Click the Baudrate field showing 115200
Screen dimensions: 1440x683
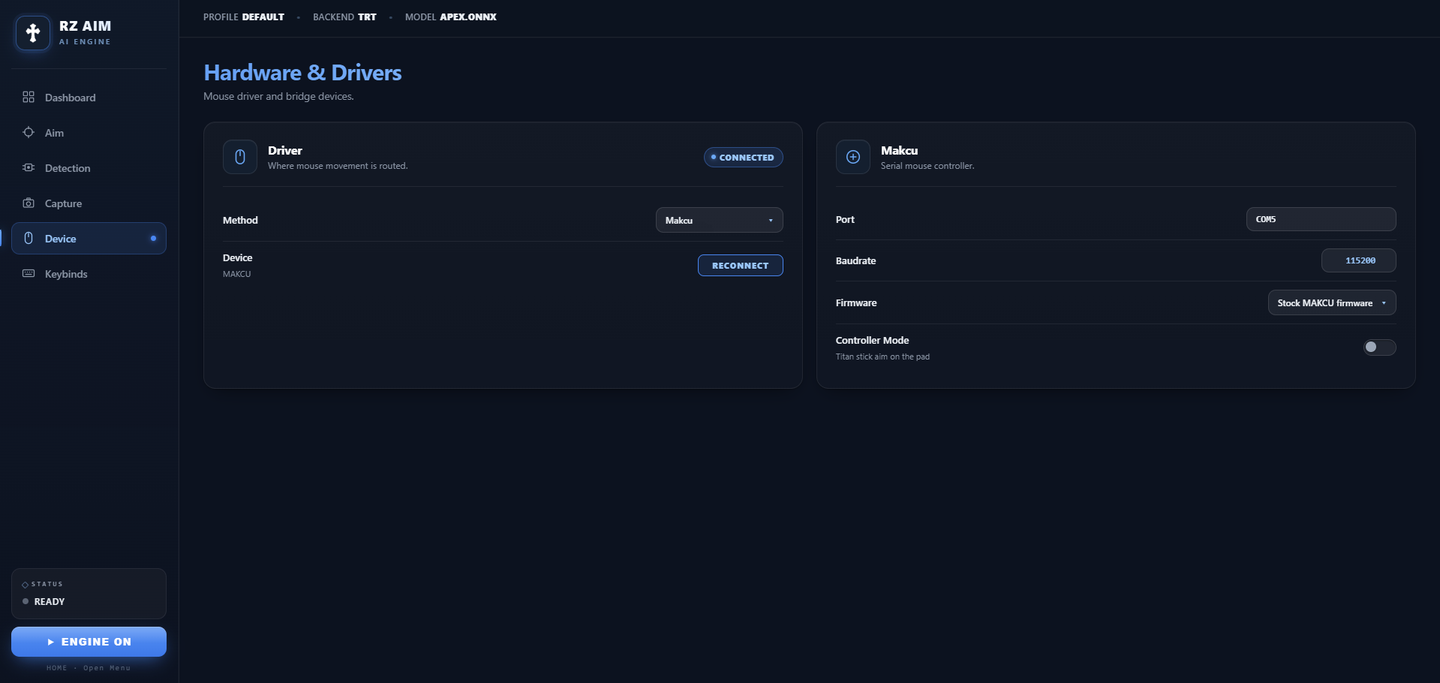click(1359, 260)
